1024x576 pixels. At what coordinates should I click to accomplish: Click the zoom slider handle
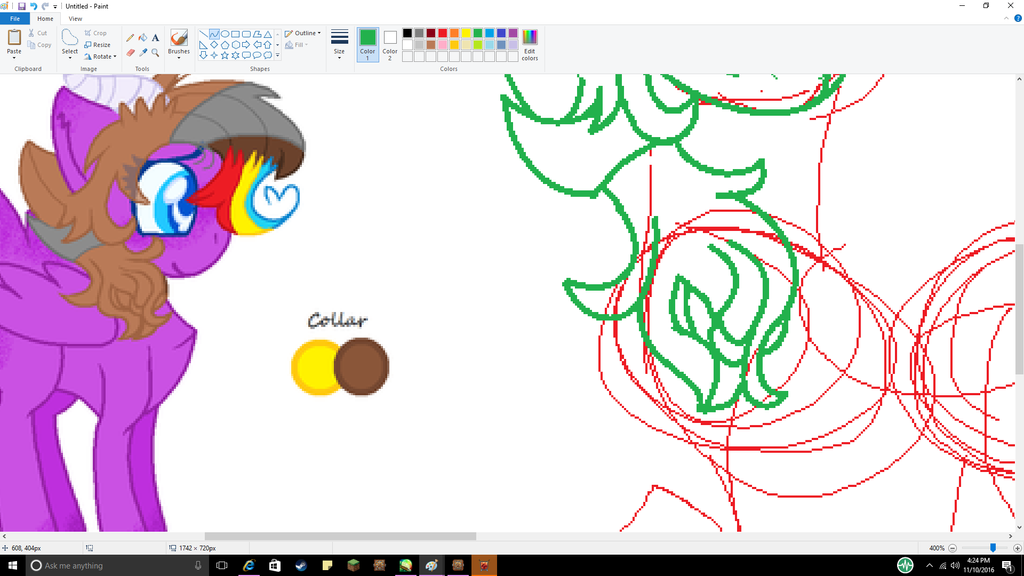point(993,548)
